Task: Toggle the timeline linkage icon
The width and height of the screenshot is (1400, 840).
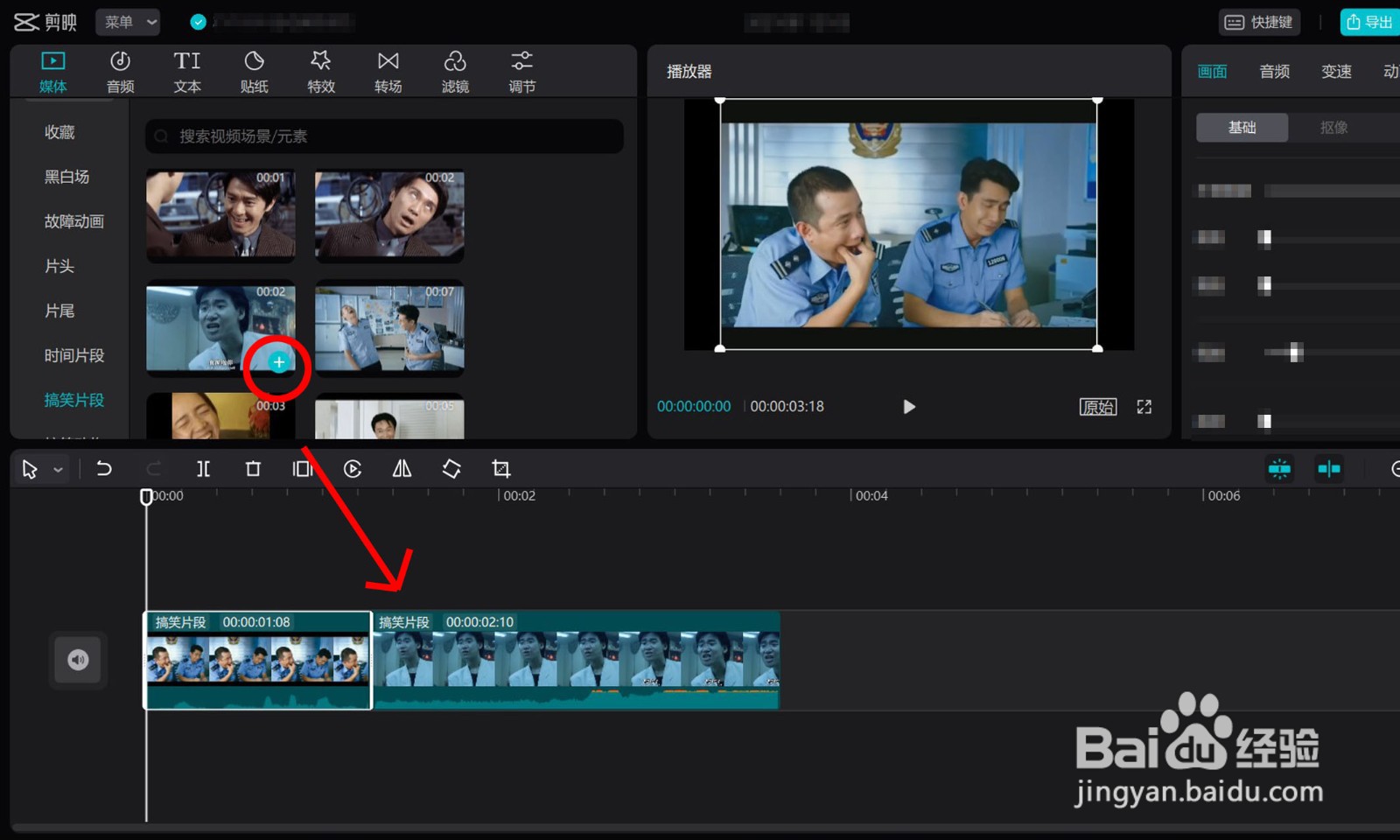Action: 1329,470
